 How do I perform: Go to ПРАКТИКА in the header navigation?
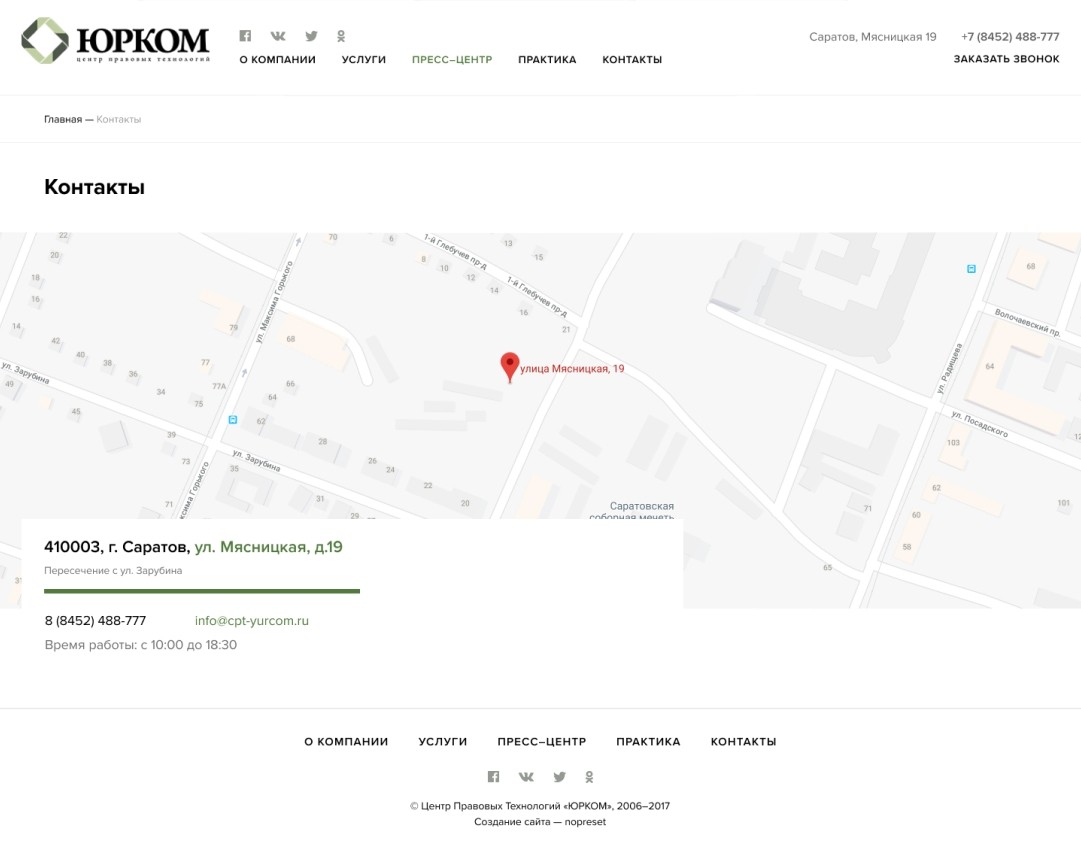point(547,60)
